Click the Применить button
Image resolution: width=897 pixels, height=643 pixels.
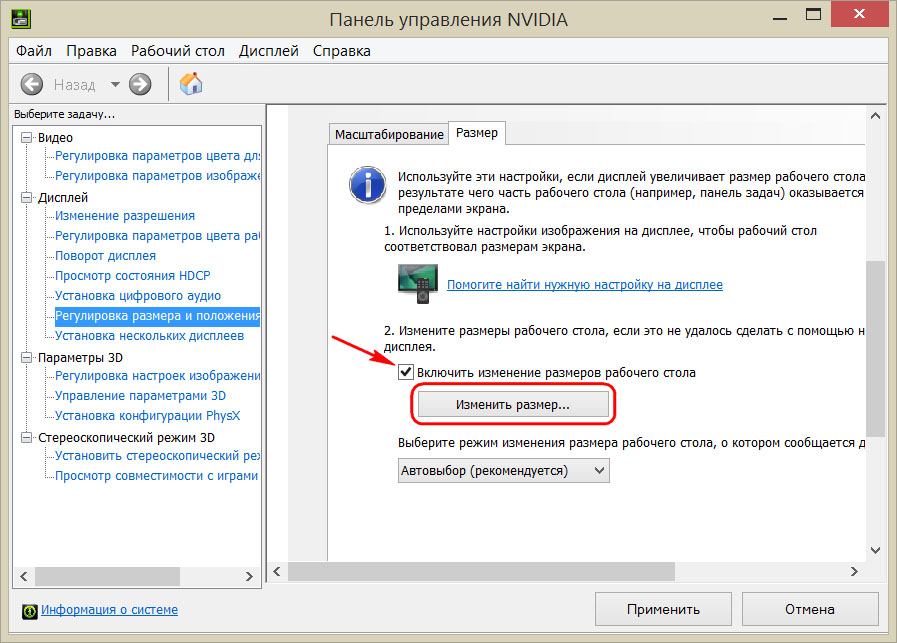(662, 608)
